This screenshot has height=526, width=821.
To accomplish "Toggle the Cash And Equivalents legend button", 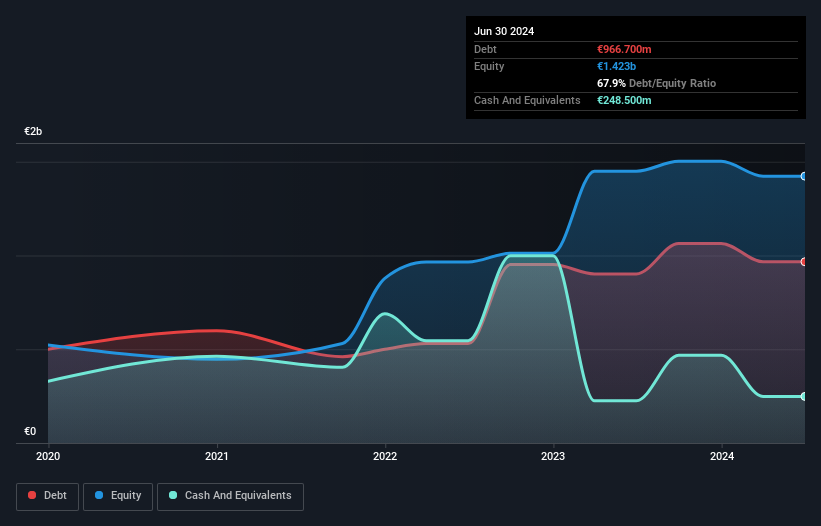I will click(x=230, y=496).
